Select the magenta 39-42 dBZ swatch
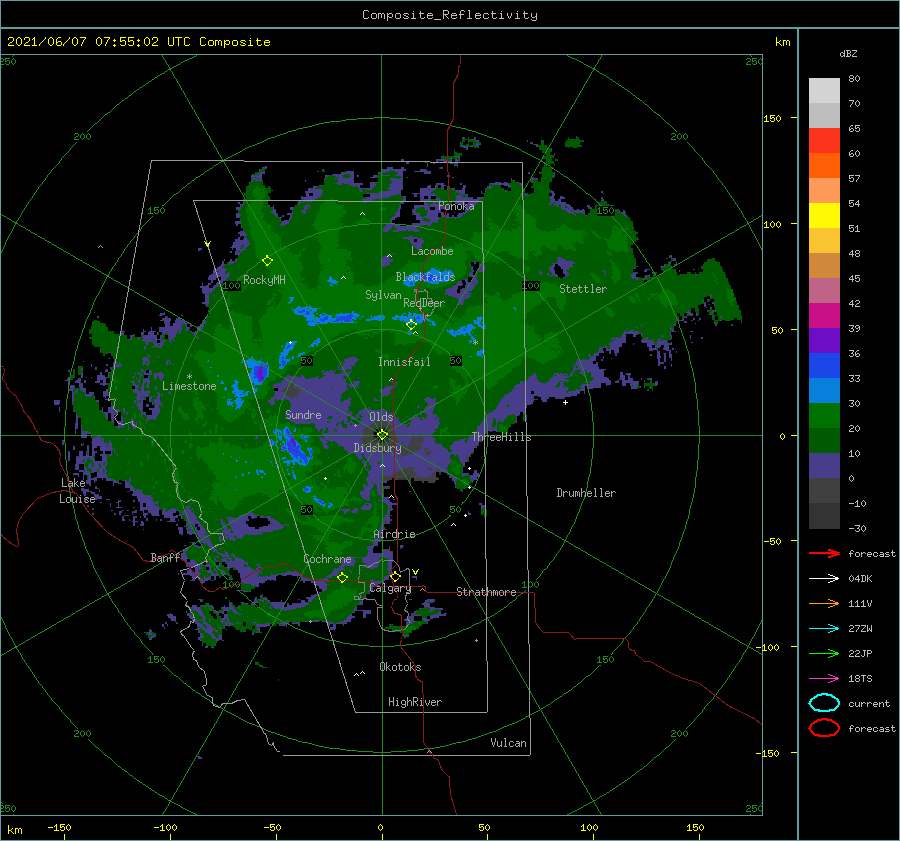This screenshot has width=900, height=841. click(x=824, y=315)
